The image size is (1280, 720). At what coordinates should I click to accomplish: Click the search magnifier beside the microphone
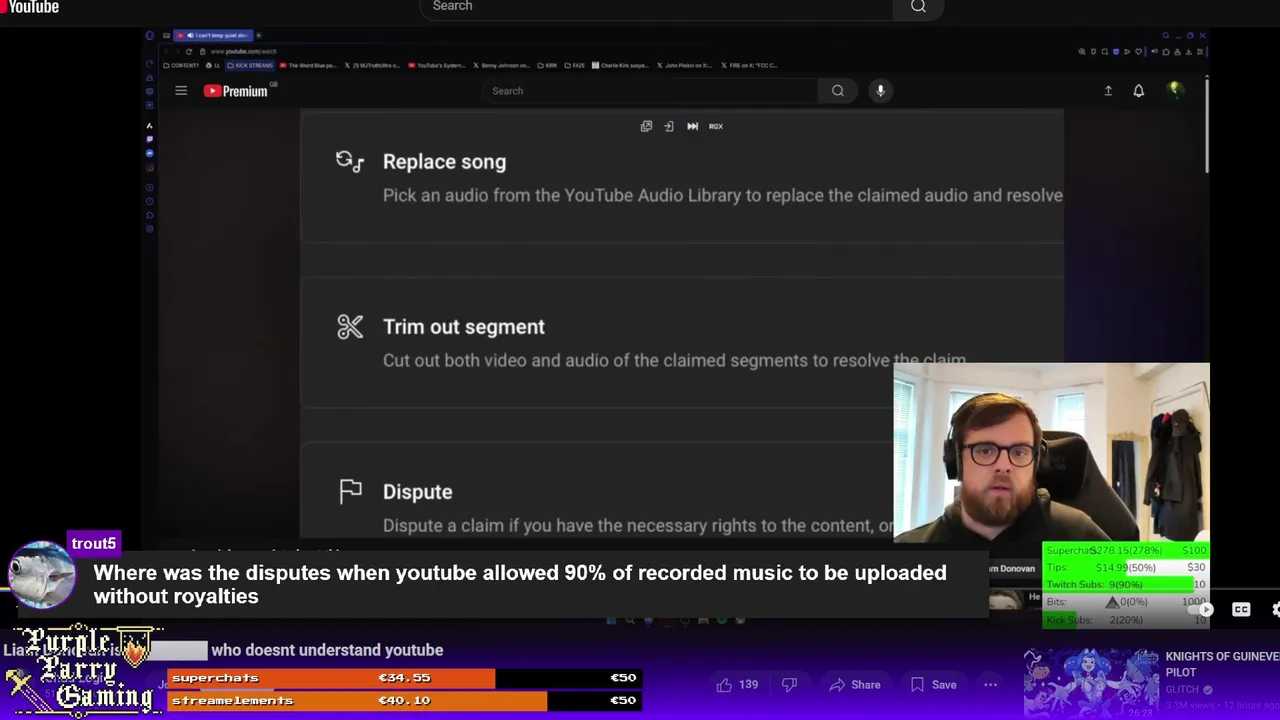[838, 91]
